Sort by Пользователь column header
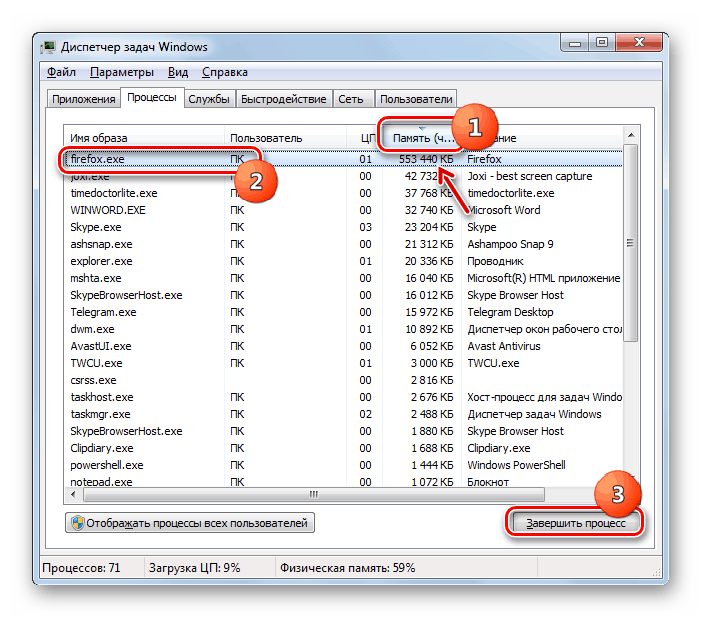This screenshot has width=702, height=618. [285, 138]
